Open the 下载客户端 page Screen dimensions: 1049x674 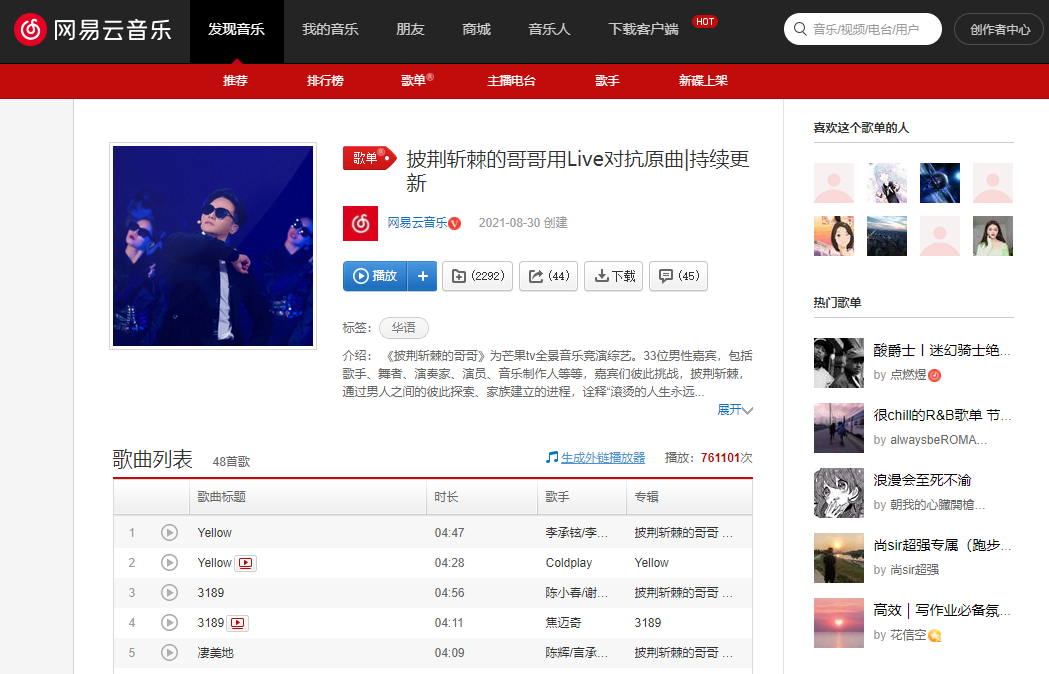tap(643, 30)
